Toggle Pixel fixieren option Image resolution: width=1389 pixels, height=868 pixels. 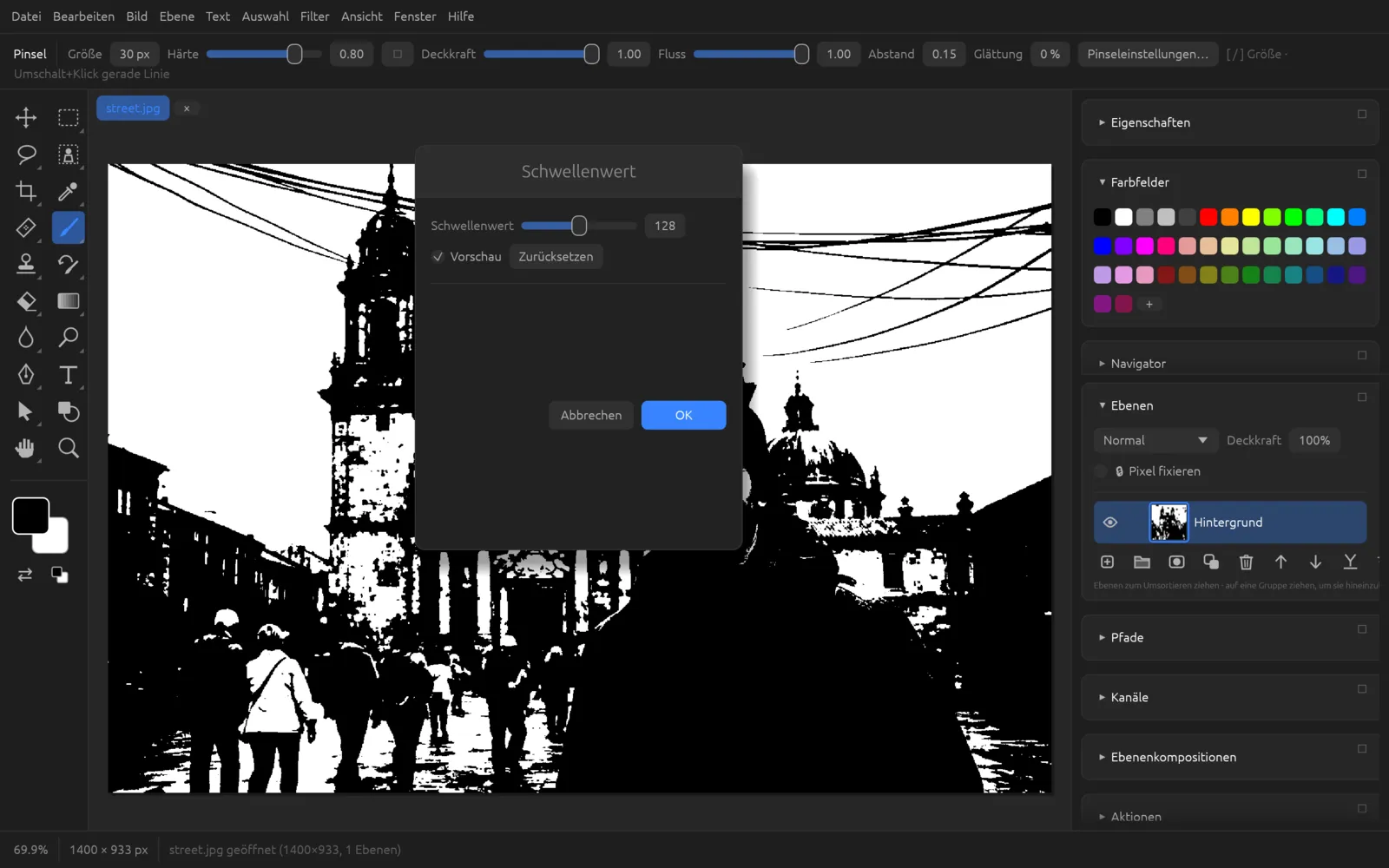(x=1101, y=471)
